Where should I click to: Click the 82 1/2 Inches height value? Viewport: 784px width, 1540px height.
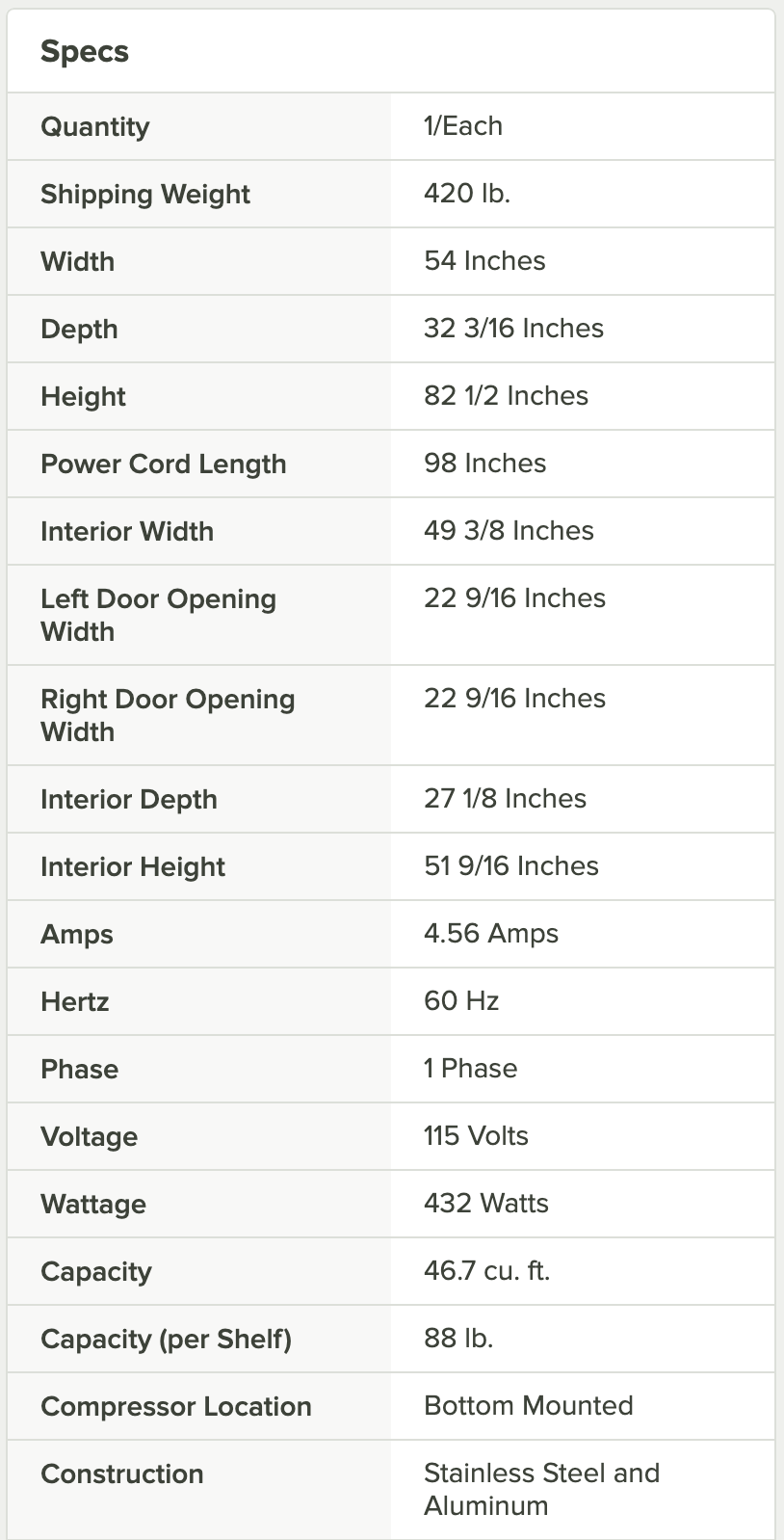[506, 396]
